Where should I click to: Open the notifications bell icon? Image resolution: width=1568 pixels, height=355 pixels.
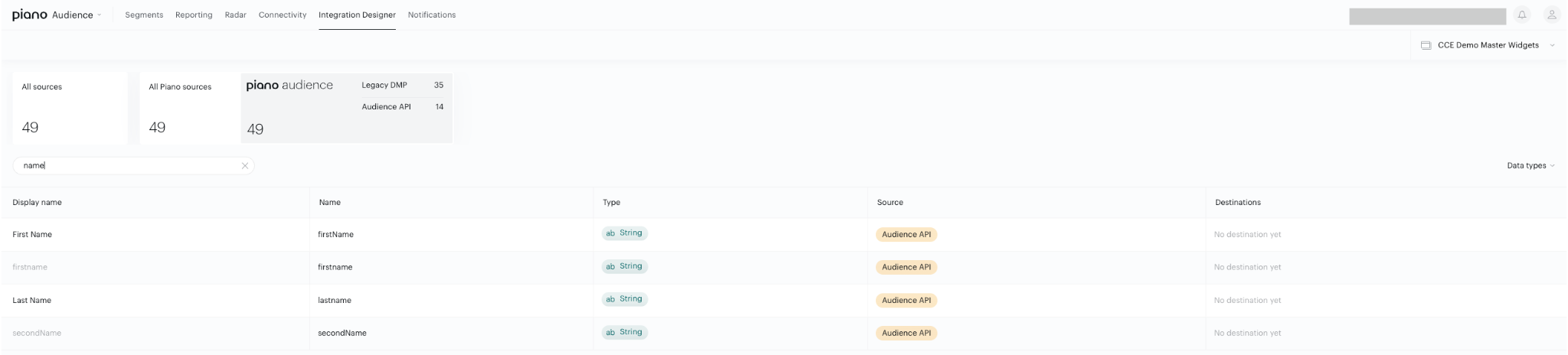[x=1522, y=15]
